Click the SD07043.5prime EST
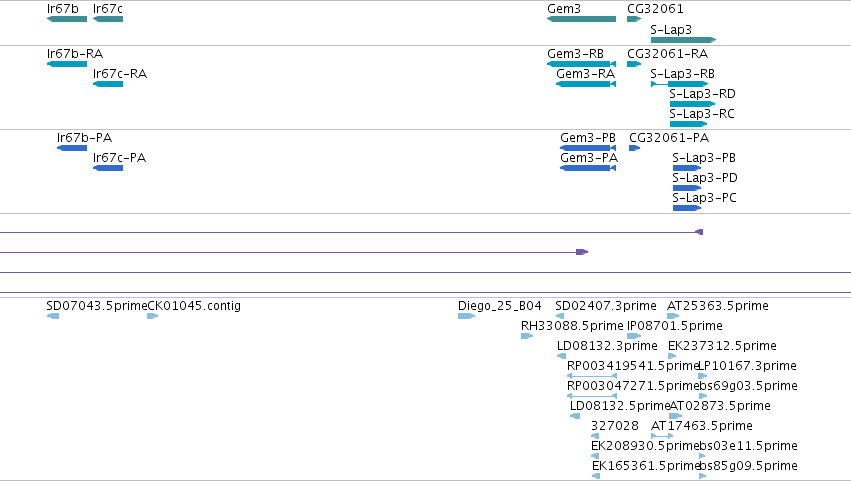The width and height of the screenshot is (851, 481). 53,317
